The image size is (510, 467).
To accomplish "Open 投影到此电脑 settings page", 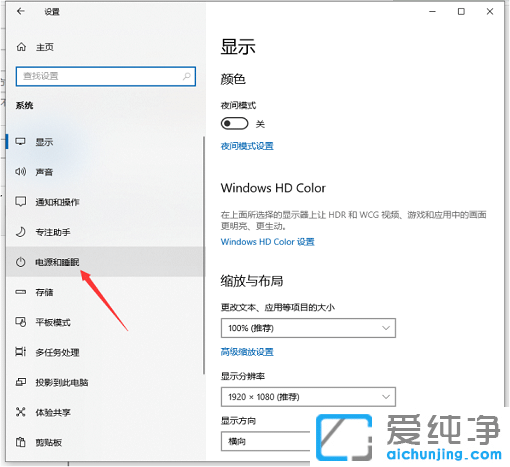I will (x=105, y=382).
